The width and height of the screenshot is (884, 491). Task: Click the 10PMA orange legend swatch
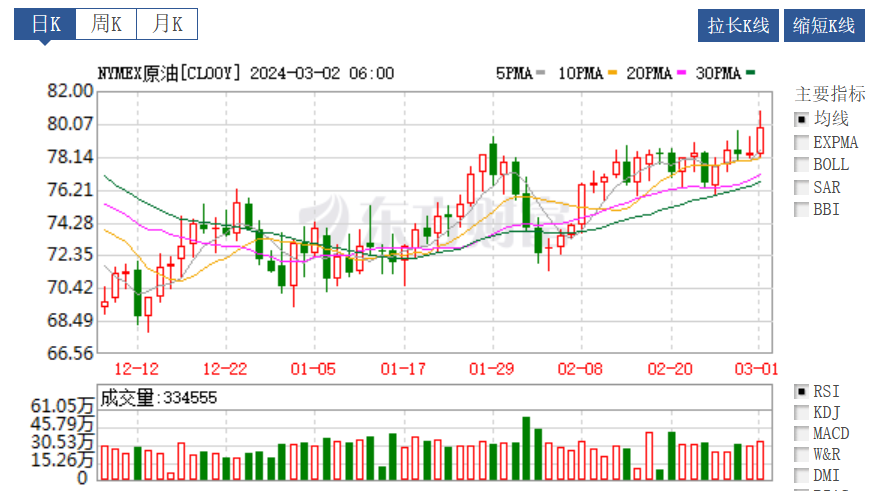click(613, 73)
